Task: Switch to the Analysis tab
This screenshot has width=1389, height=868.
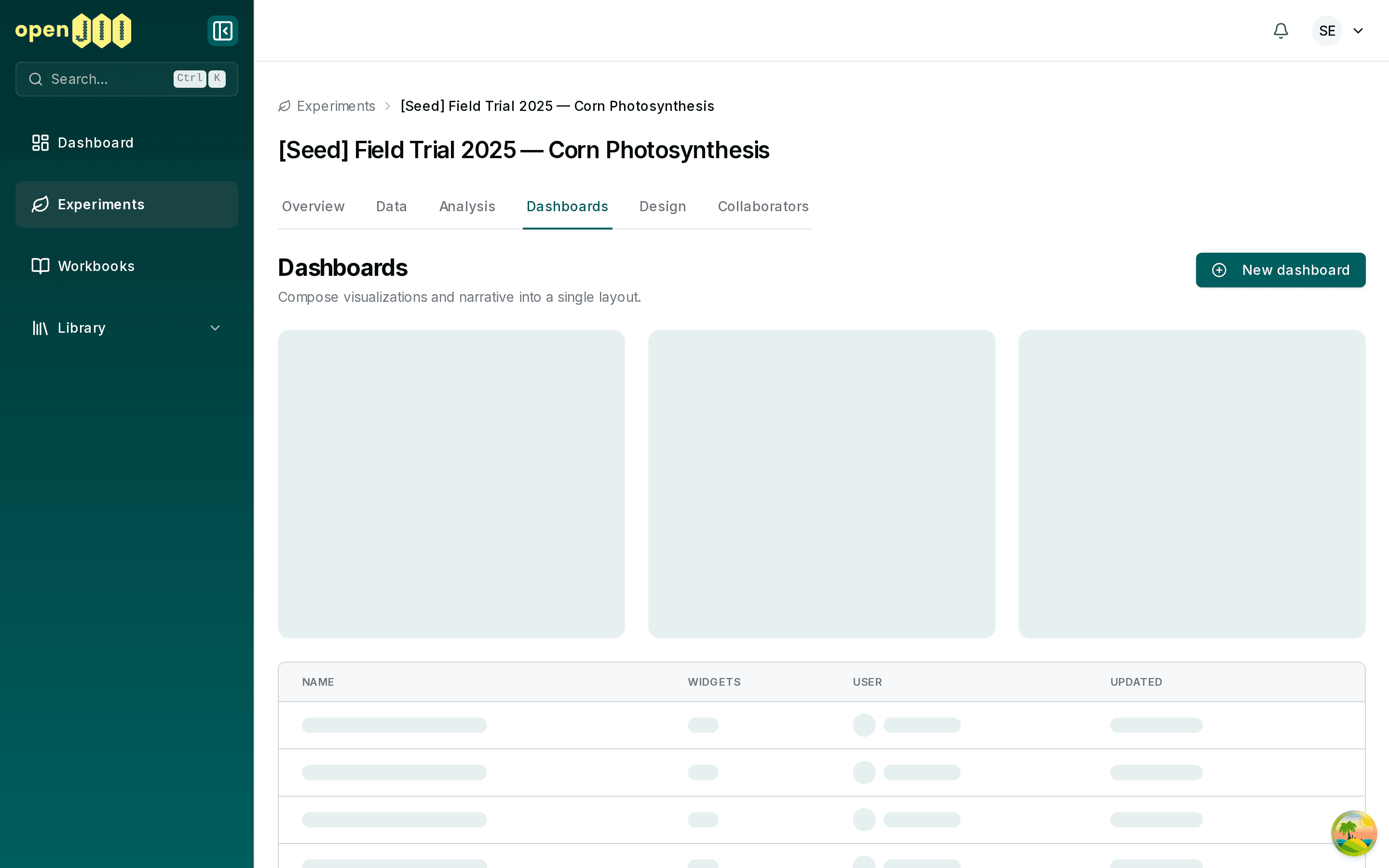Action: pyautogui.click(x=467, y=207)
